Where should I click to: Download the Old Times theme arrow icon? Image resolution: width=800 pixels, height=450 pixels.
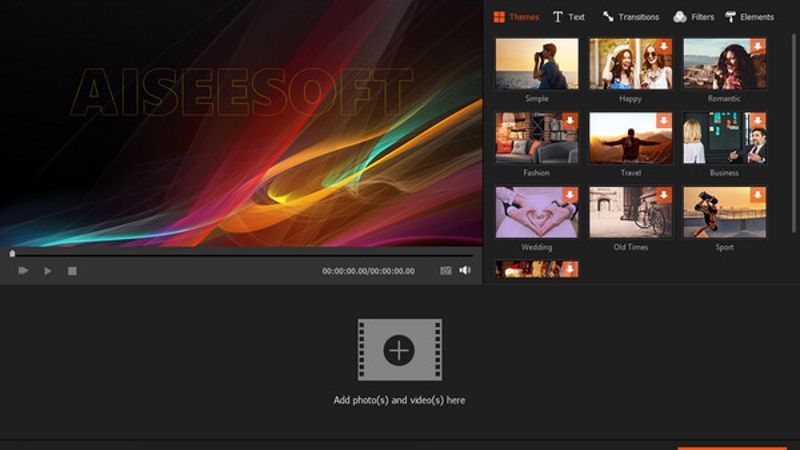(x=664, y=195)
